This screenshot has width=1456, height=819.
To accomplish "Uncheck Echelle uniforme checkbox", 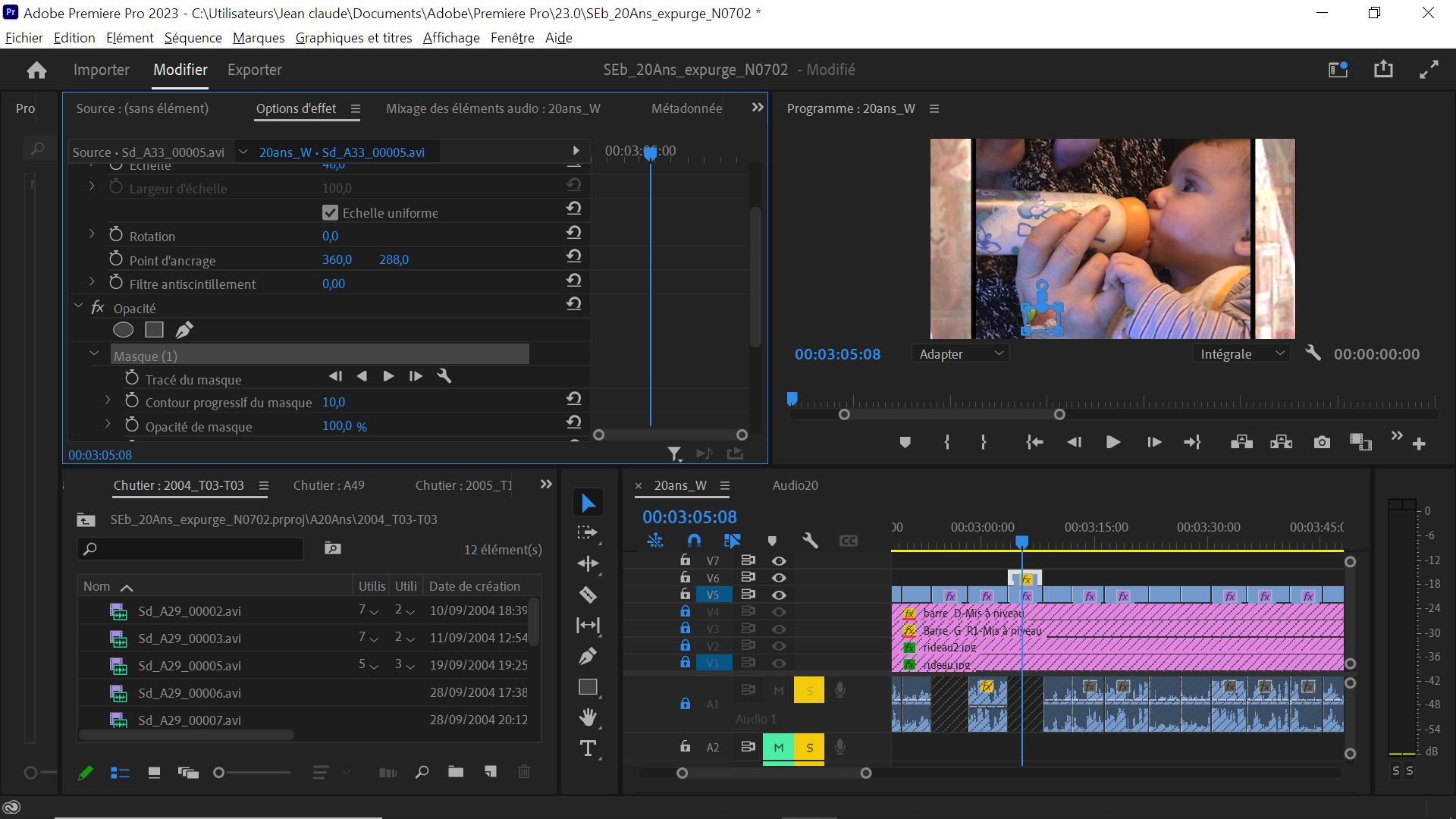I will 330,212.
